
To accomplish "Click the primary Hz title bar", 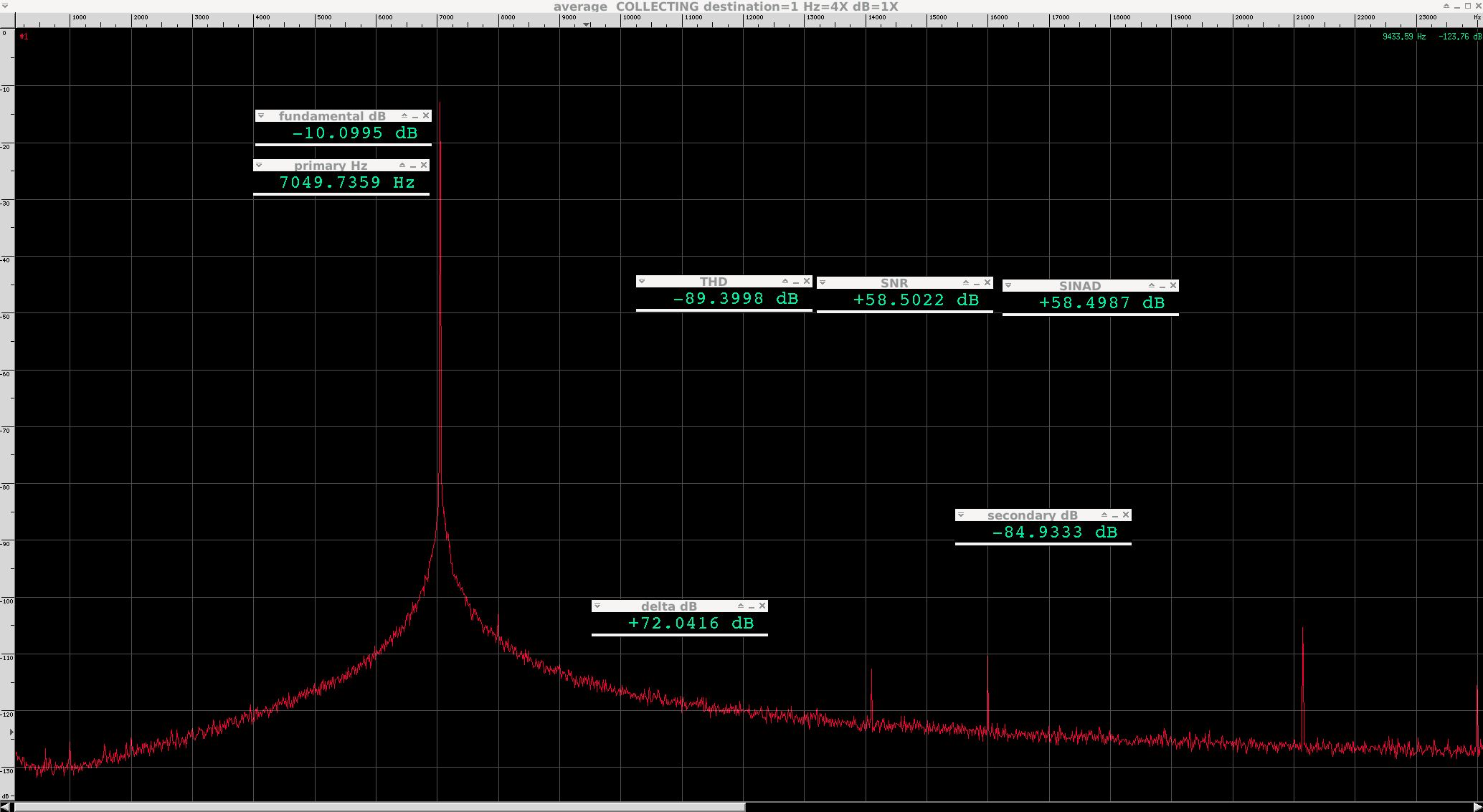I will 330,166.
